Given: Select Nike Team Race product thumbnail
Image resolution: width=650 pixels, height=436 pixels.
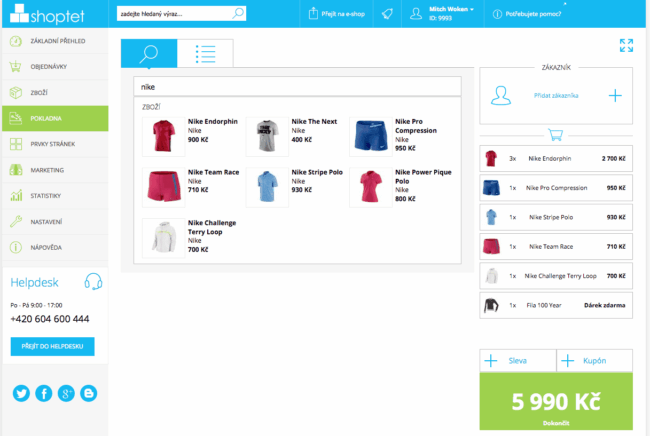Looking at the screenshot, I should click(x=163, y=187).
